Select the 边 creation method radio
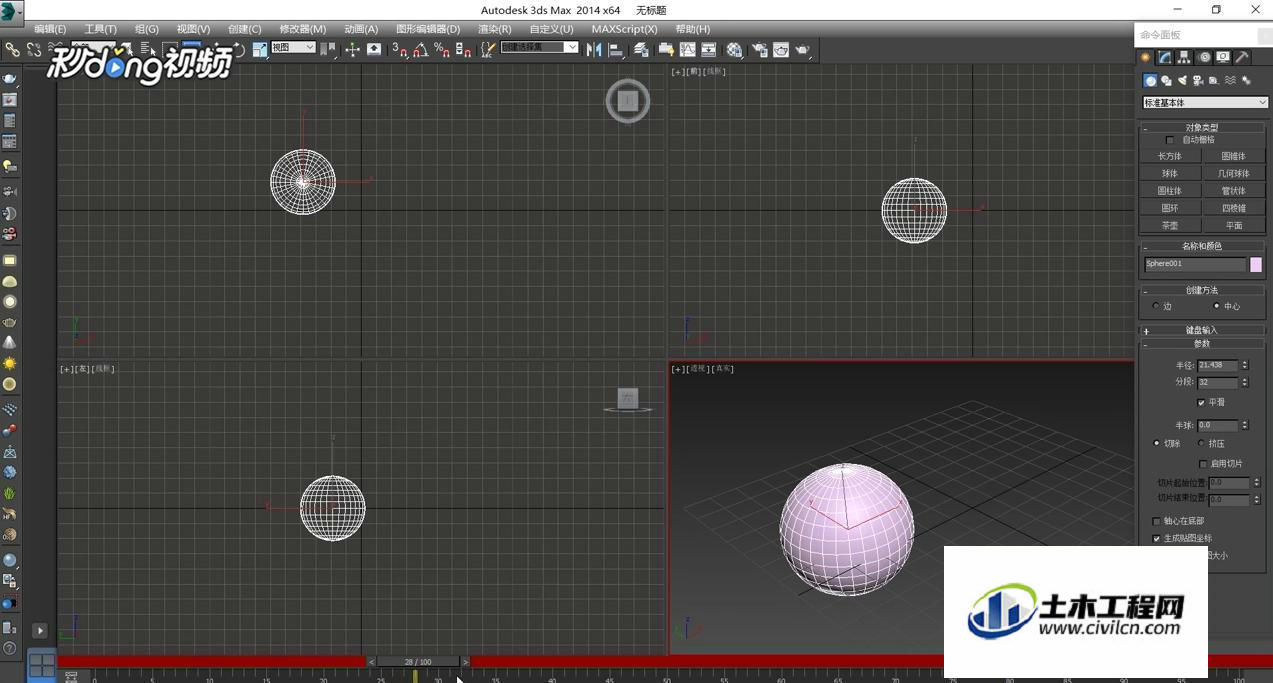 coord(1156,306)
